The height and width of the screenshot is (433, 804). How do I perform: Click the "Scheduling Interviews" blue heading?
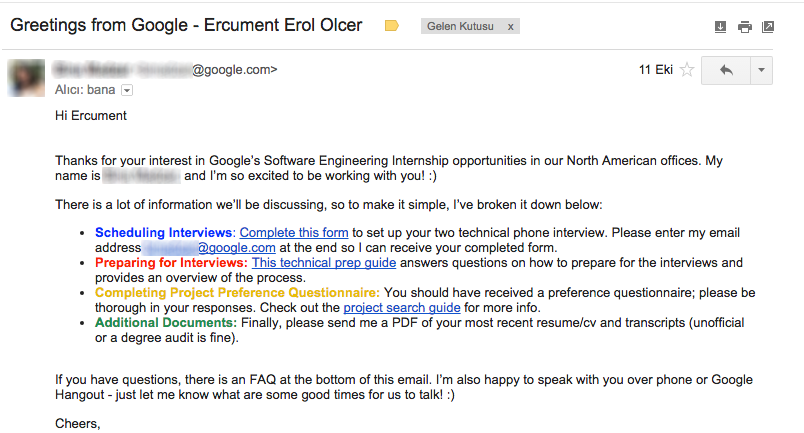tap(164, 233)
